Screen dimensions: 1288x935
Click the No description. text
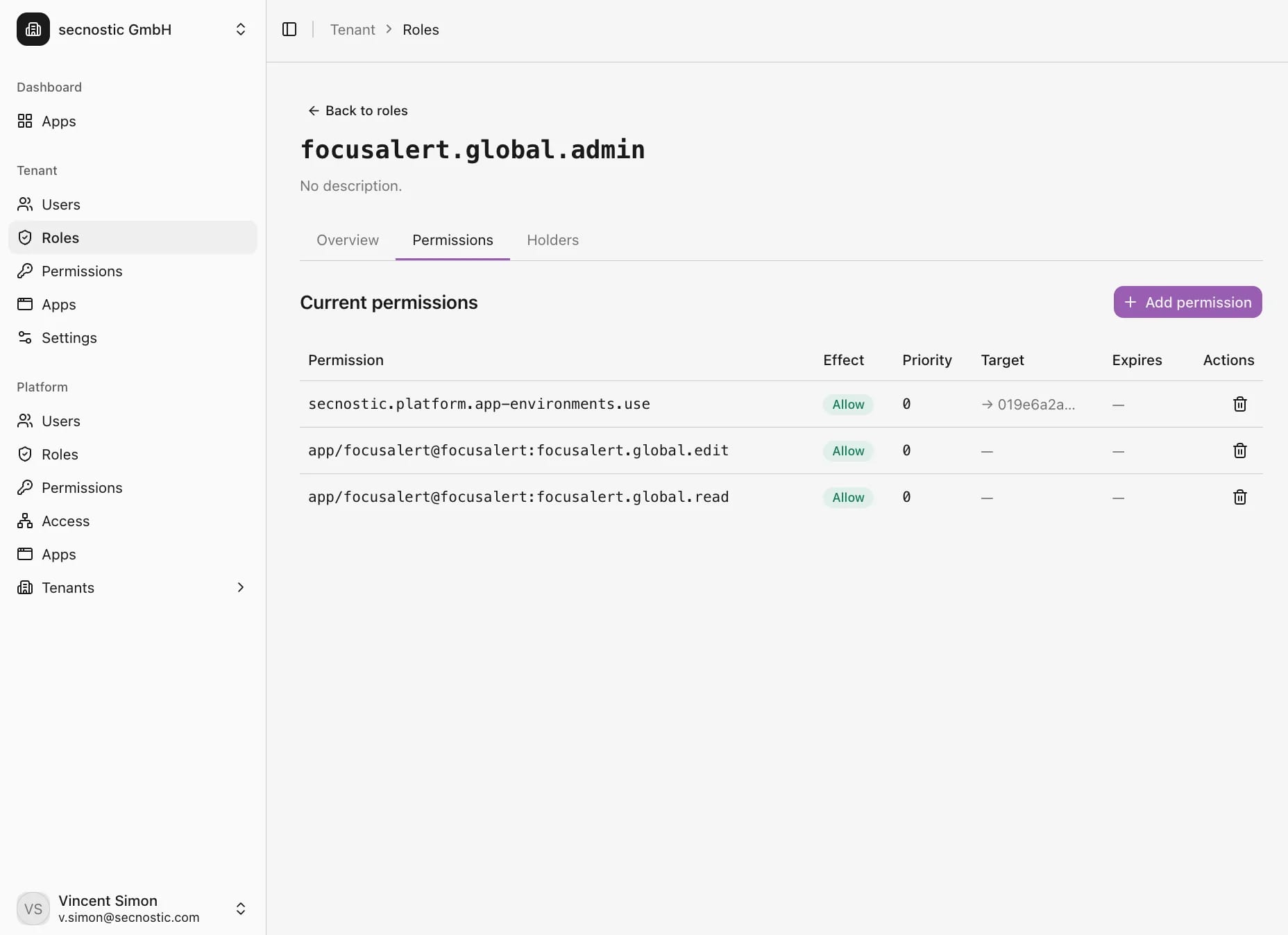click(x=350, y=186)
